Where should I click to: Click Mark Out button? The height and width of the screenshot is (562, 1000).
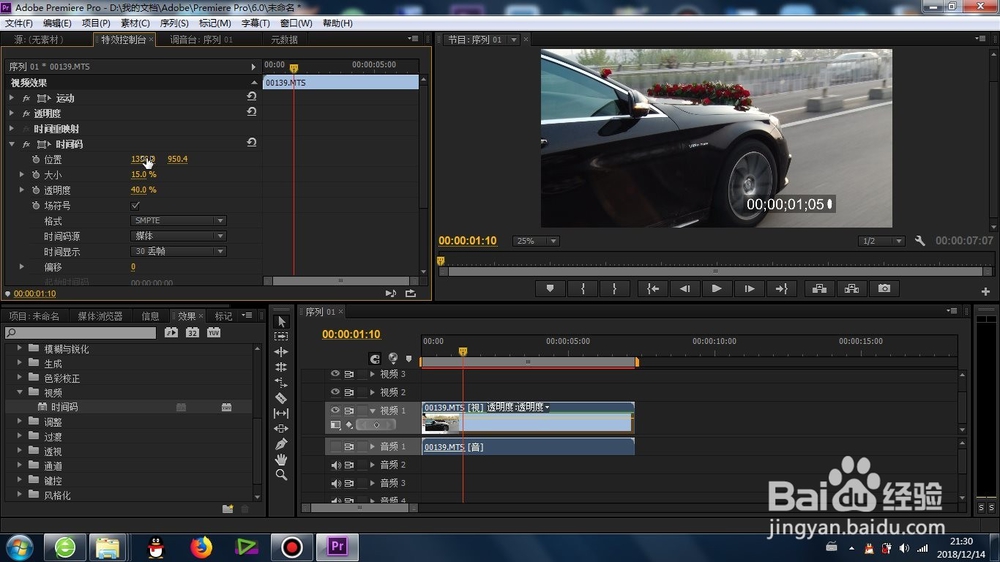(614, 289)
